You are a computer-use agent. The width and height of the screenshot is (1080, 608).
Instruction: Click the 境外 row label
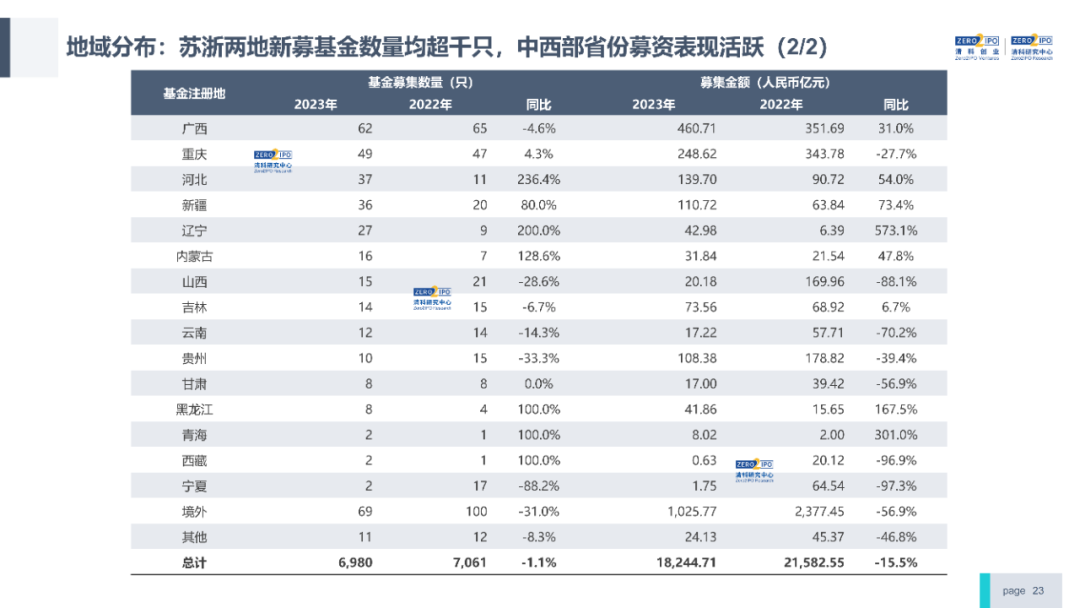[x=194, y=512]
